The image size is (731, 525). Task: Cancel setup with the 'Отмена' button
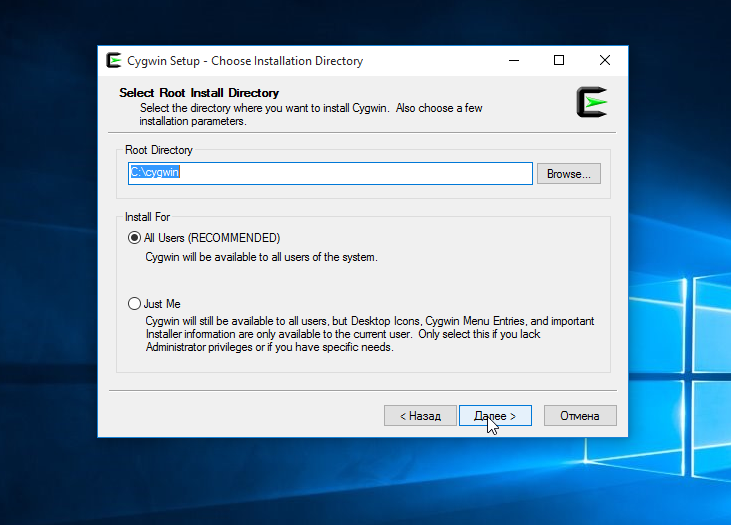(580, 415)
